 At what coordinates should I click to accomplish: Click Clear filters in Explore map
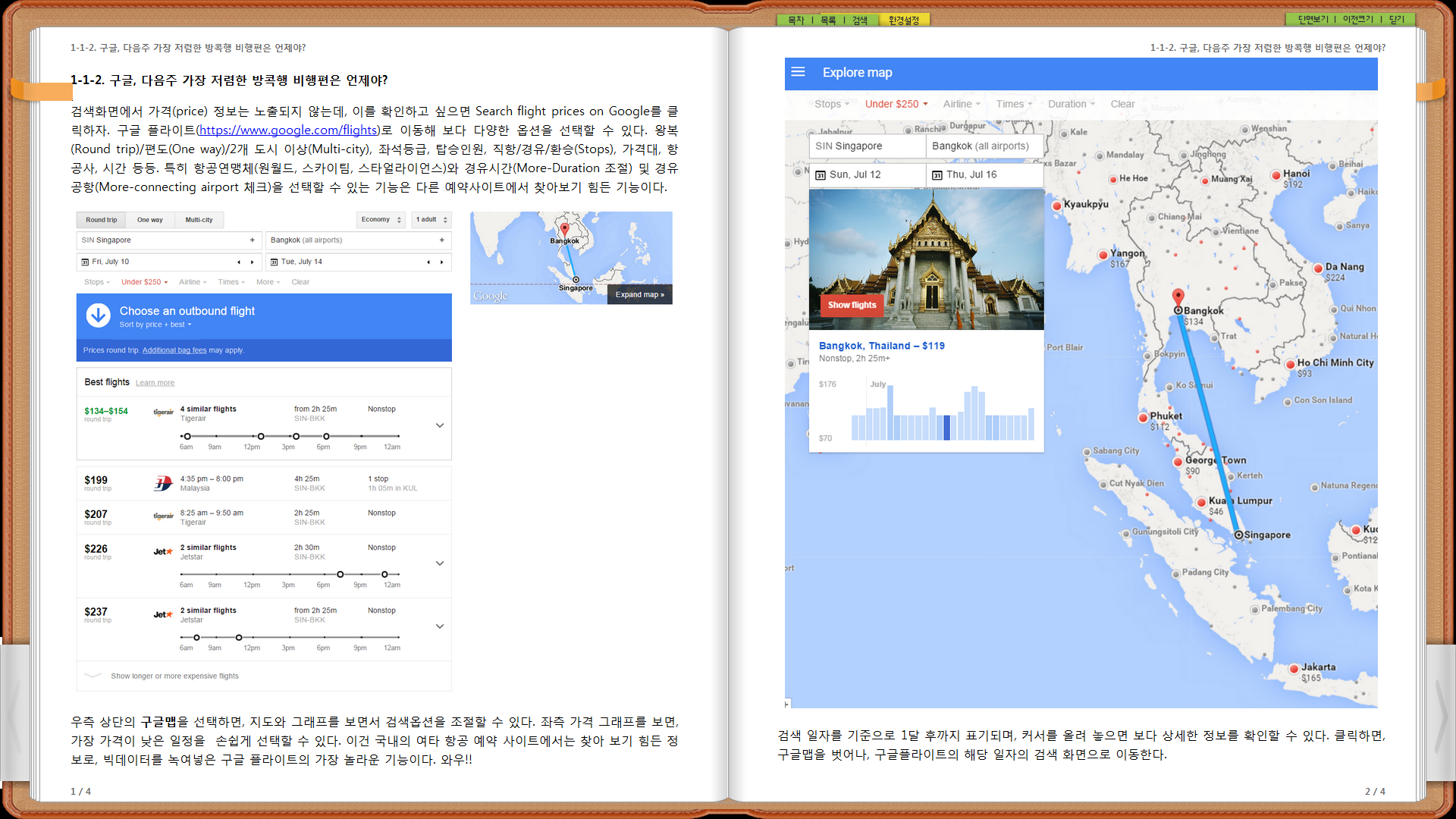[1122, 104]
